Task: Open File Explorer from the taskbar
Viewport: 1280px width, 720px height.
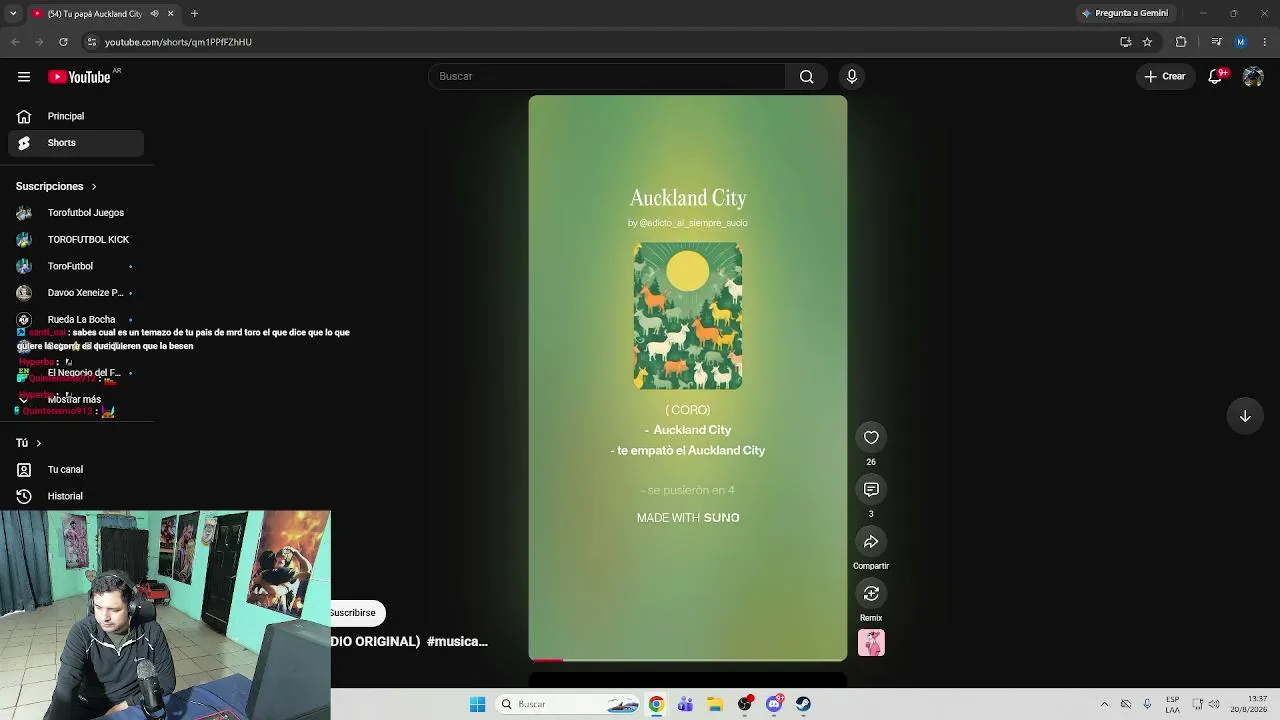Action: click(x=715, y=704)
